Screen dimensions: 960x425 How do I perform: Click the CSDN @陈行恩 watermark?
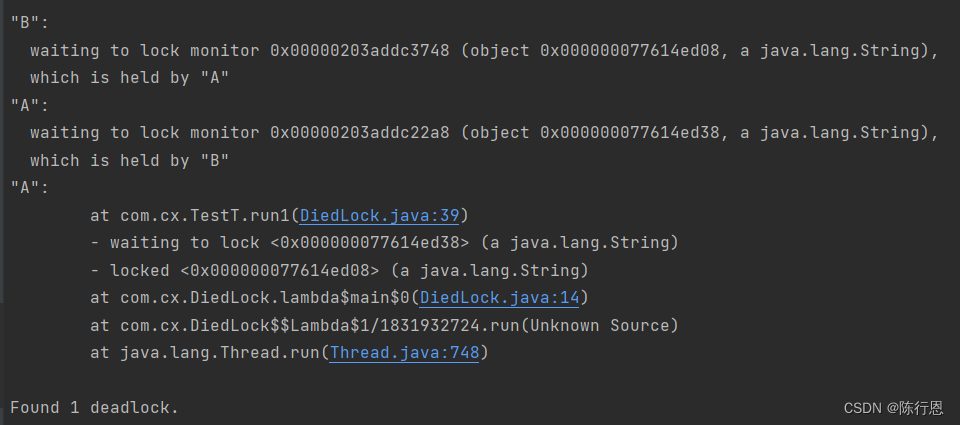click(893, 408)
